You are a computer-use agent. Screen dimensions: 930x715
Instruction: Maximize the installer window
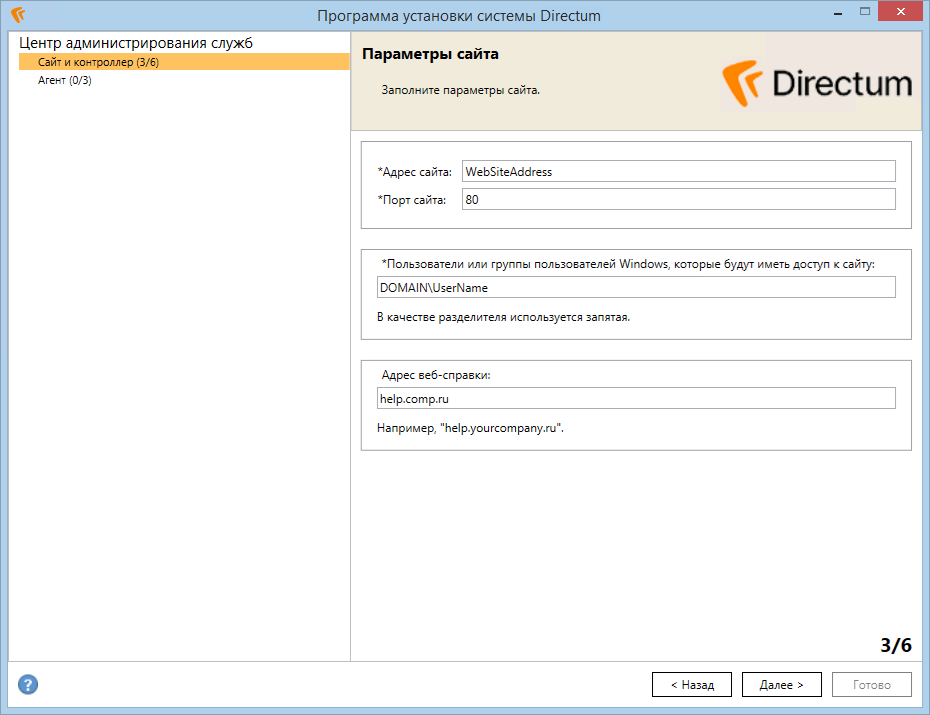pyautogui.click(x=865, y=12)
